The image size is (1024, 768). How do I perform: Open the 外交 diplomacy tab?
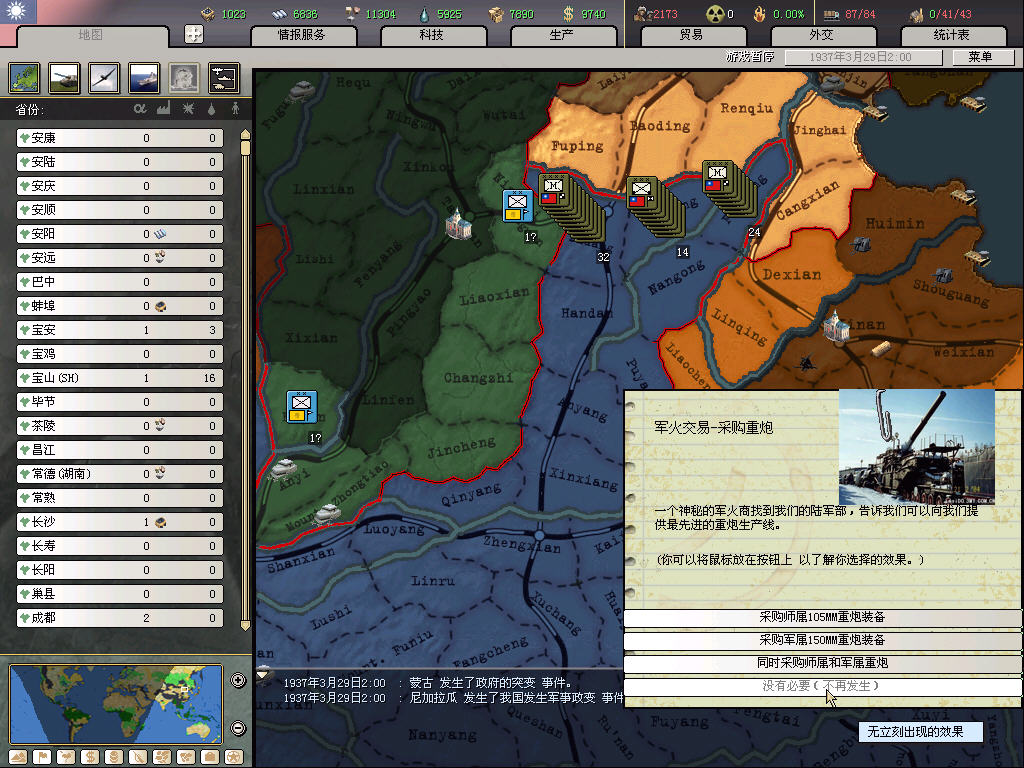[x=820, y=35]
